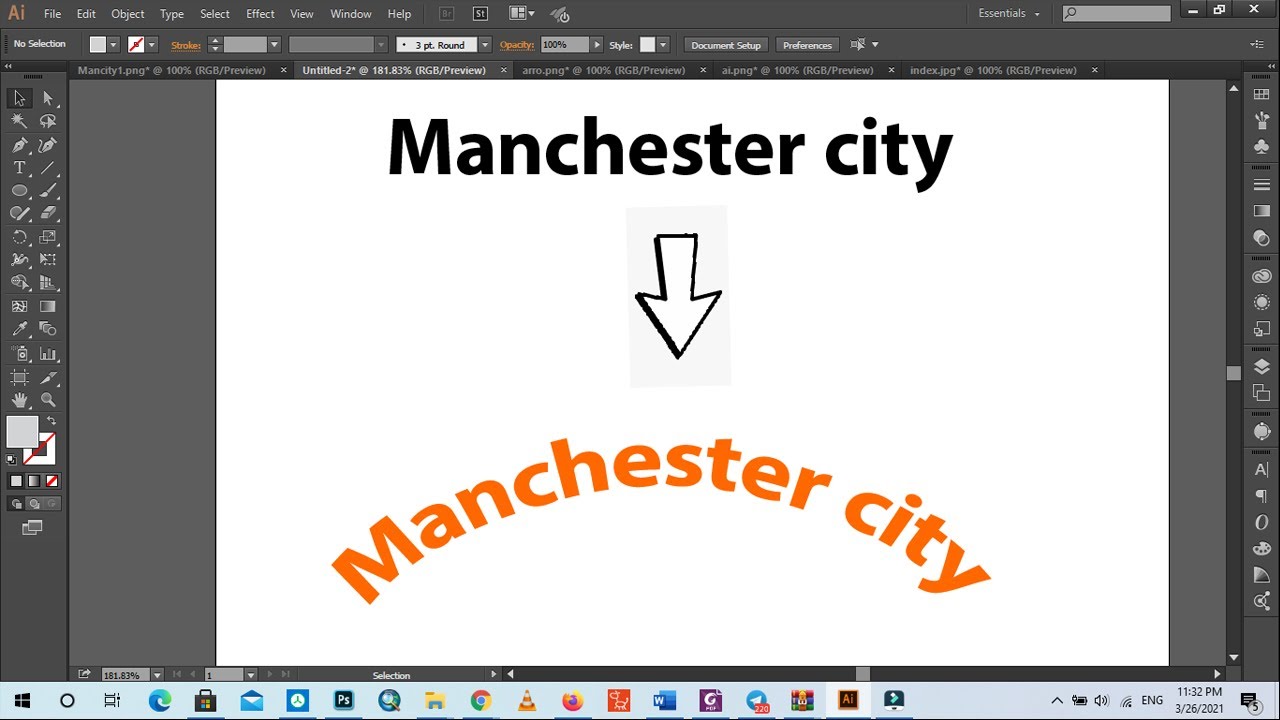Image resolution: width=1280 pixels, height=720 pixels.
Task: Open the Color palette panel icon
Action: pos(1261,548)
